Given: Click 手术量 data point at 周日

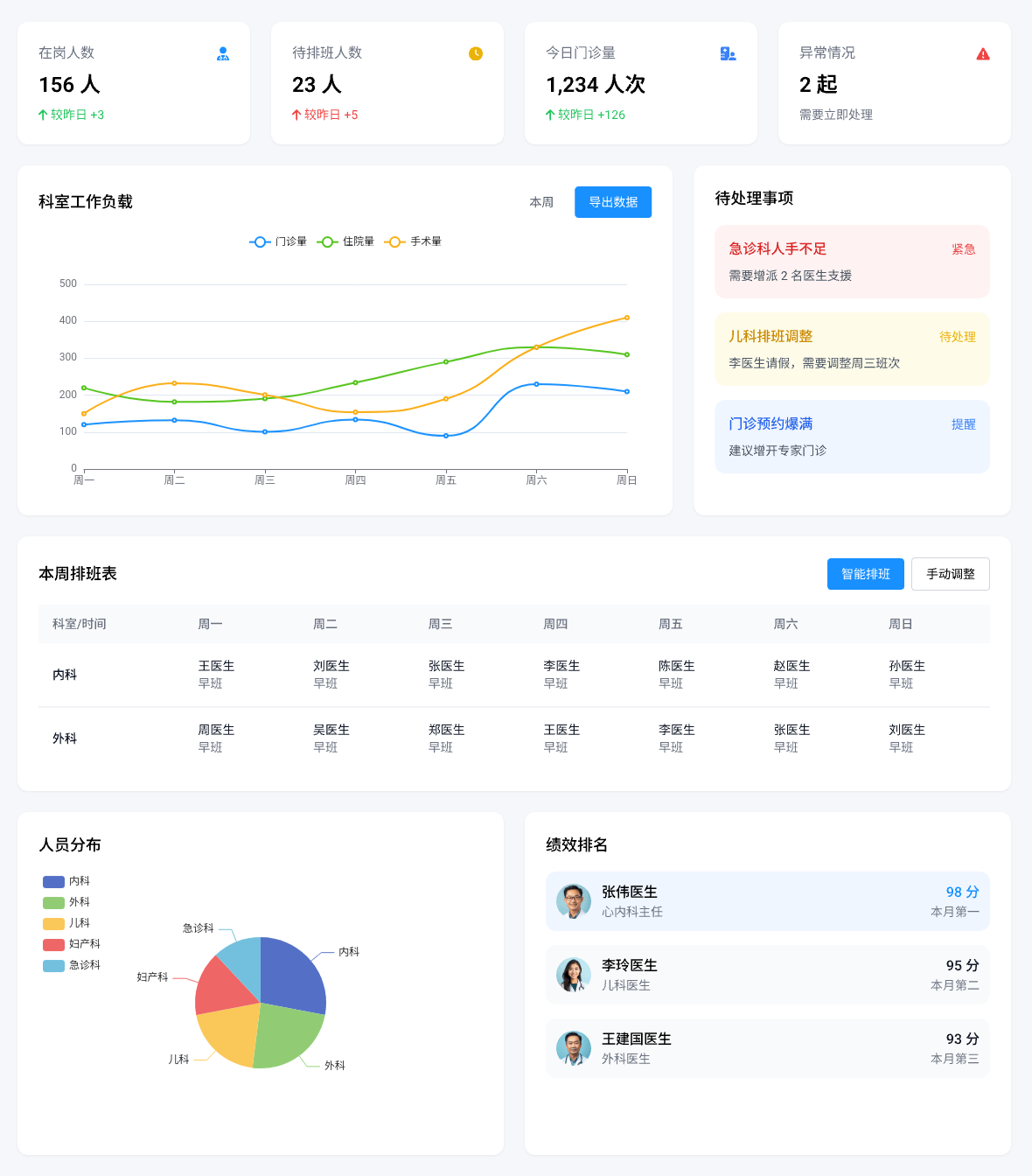Looking at the screenshot, I should tap(627, 318).
